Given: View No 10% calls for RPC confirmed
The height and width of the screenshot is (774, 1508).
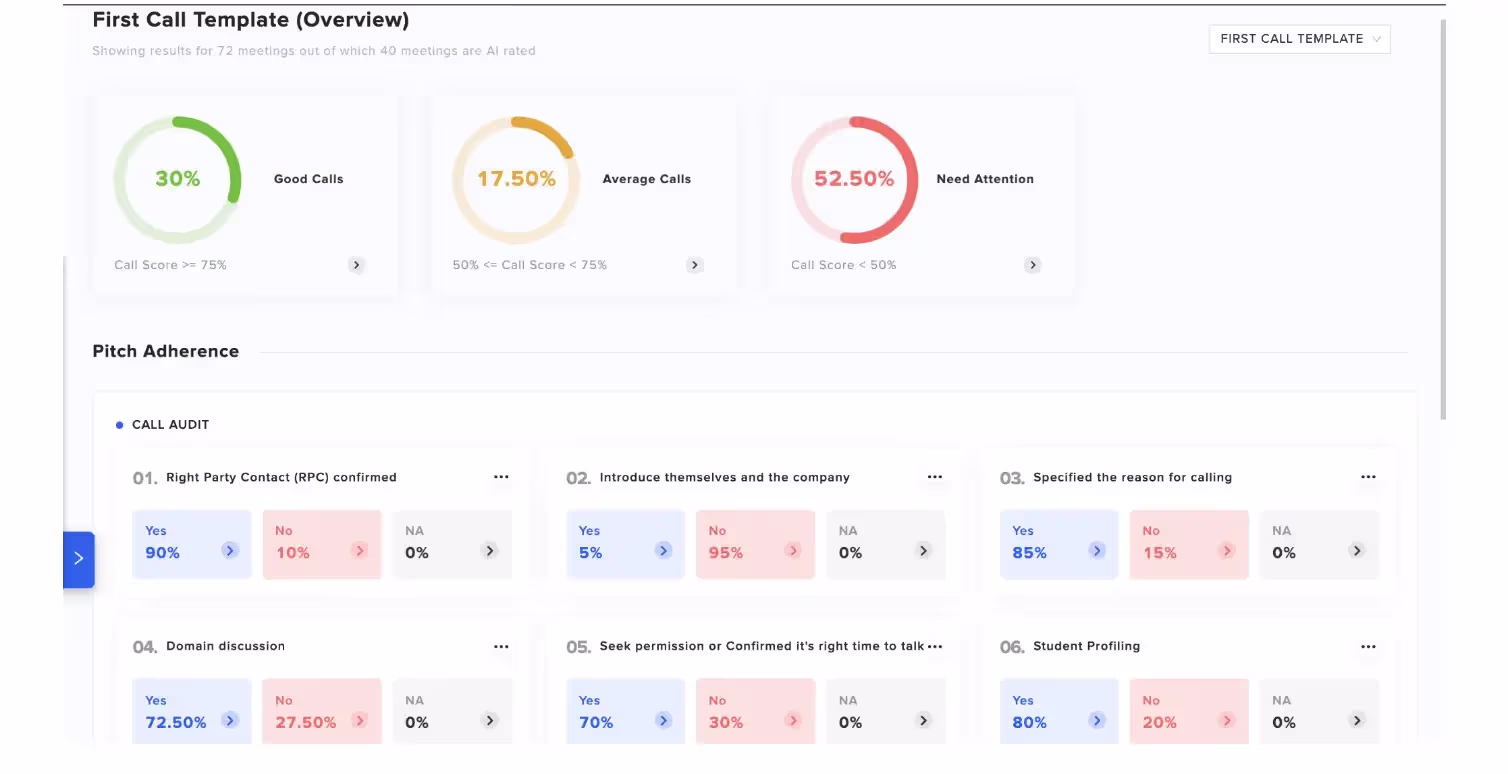Looking at the screenshot, I should pyautogui.click(x=322, y=544).
